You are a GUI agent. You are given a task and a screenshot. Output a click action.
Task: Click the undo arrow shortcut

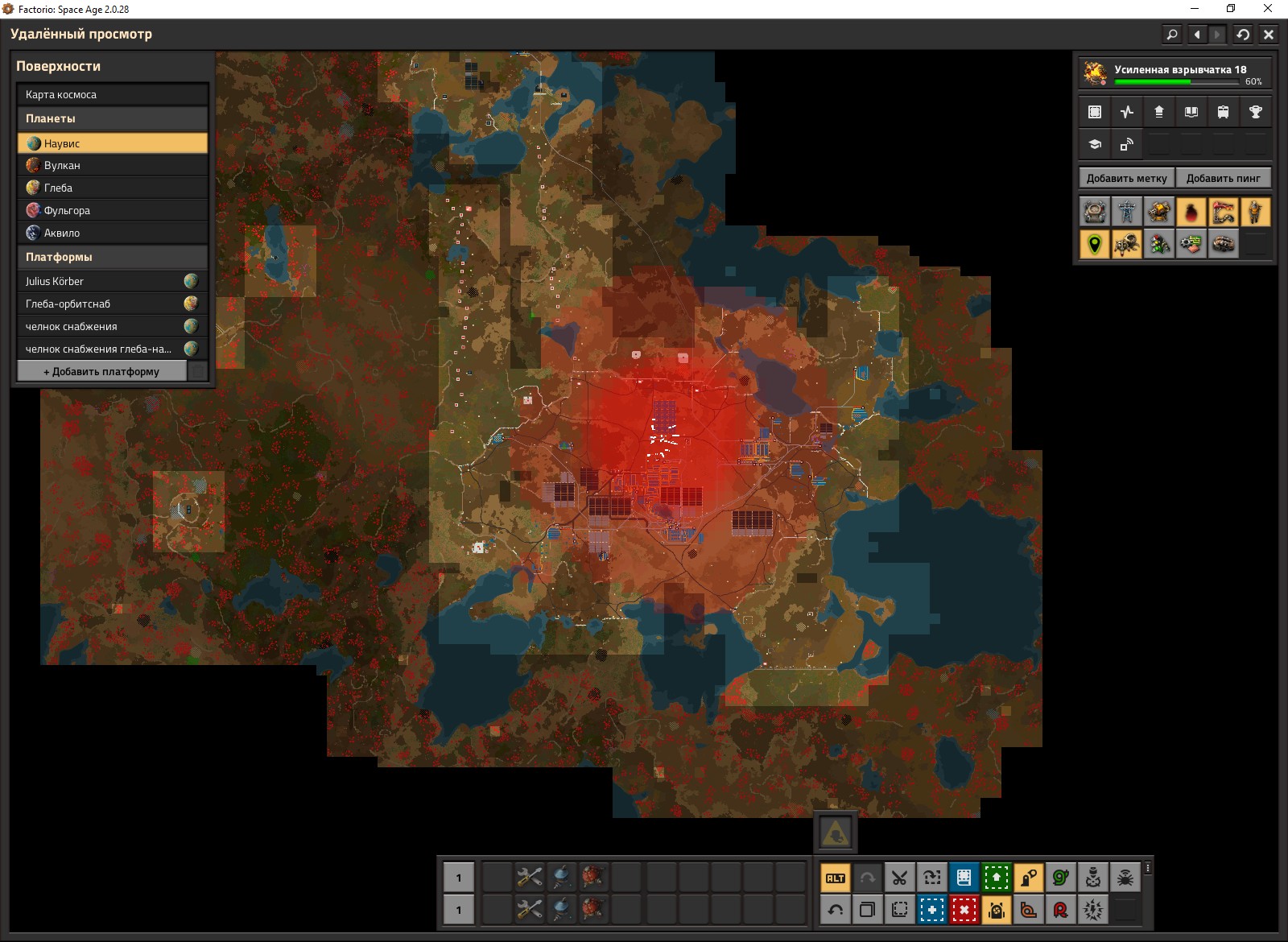click(x=835, y=910)
